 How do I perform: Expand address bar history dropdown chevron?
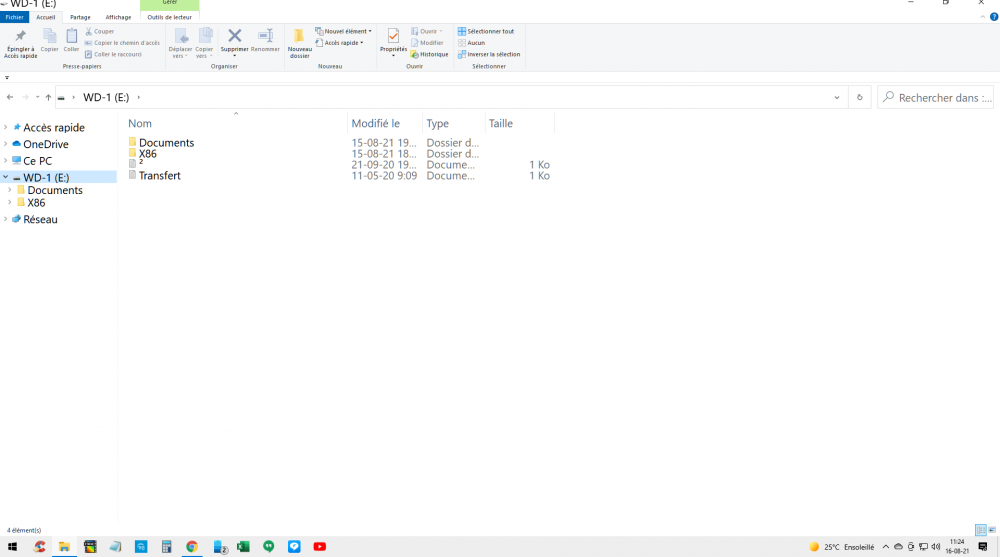click(837, 98)
